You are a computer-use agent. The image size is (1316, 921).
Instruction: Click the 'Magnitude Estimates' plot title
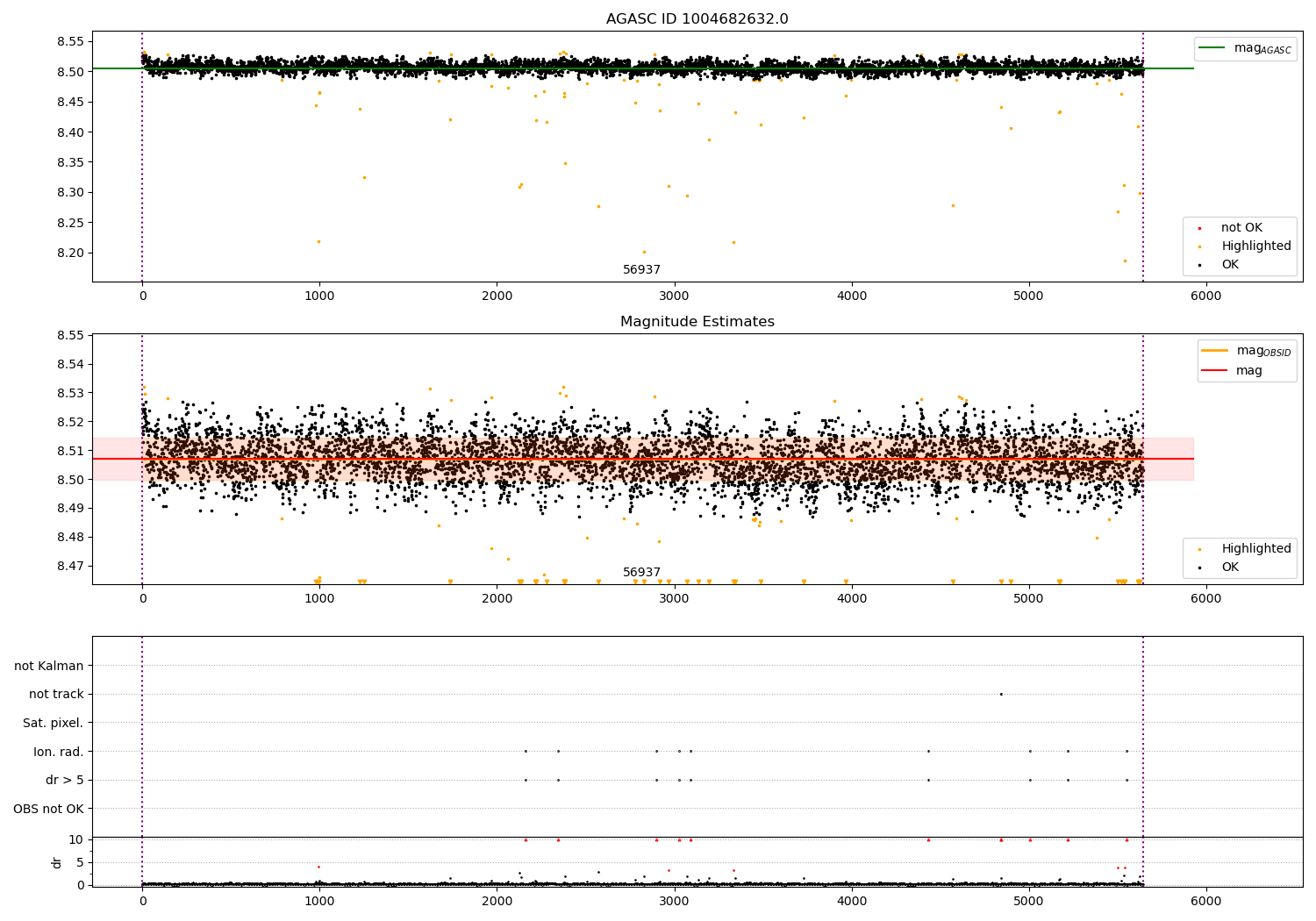[x=697, y=322]
